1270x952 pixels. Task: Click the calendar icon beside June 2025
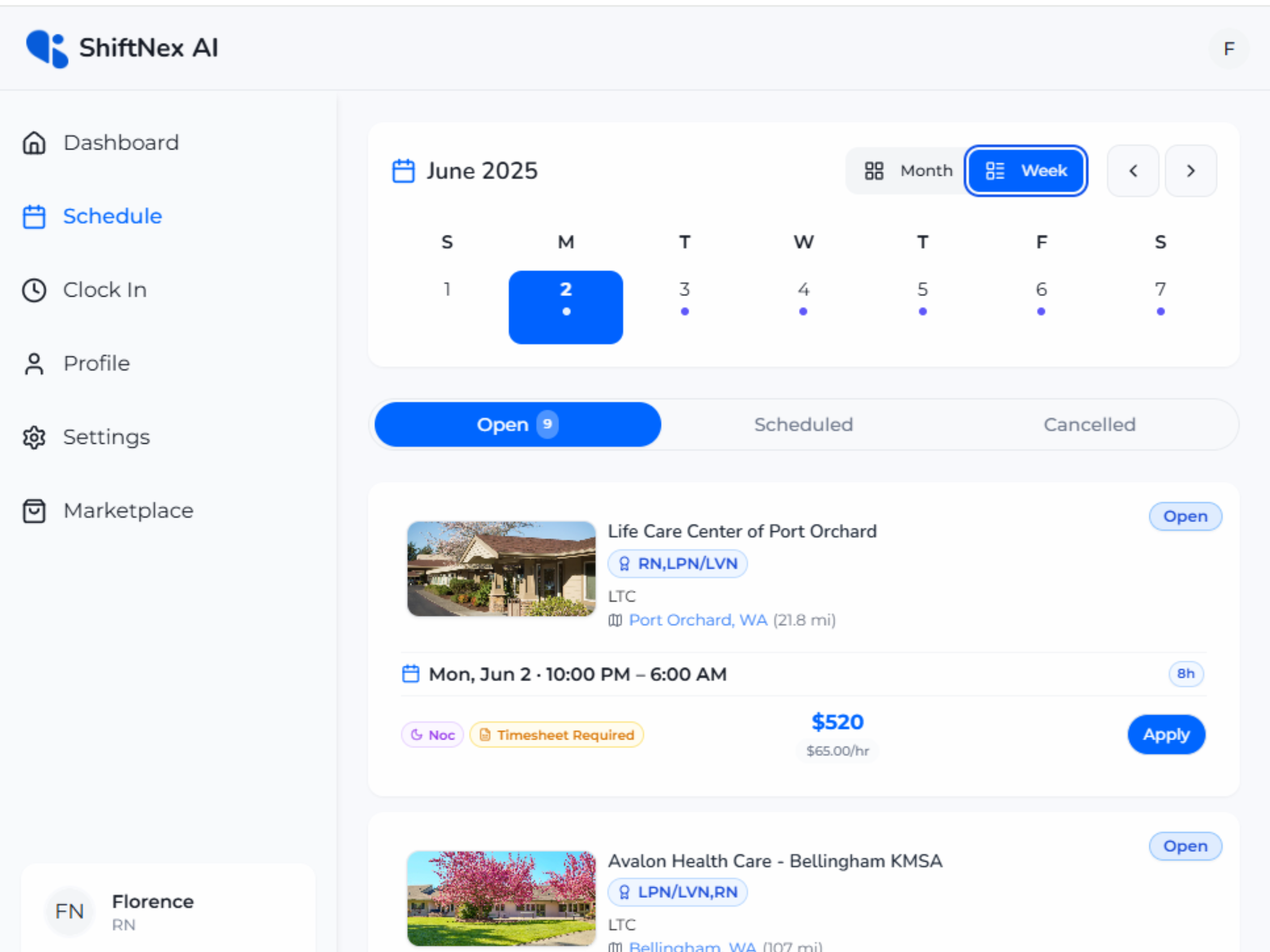403,171
